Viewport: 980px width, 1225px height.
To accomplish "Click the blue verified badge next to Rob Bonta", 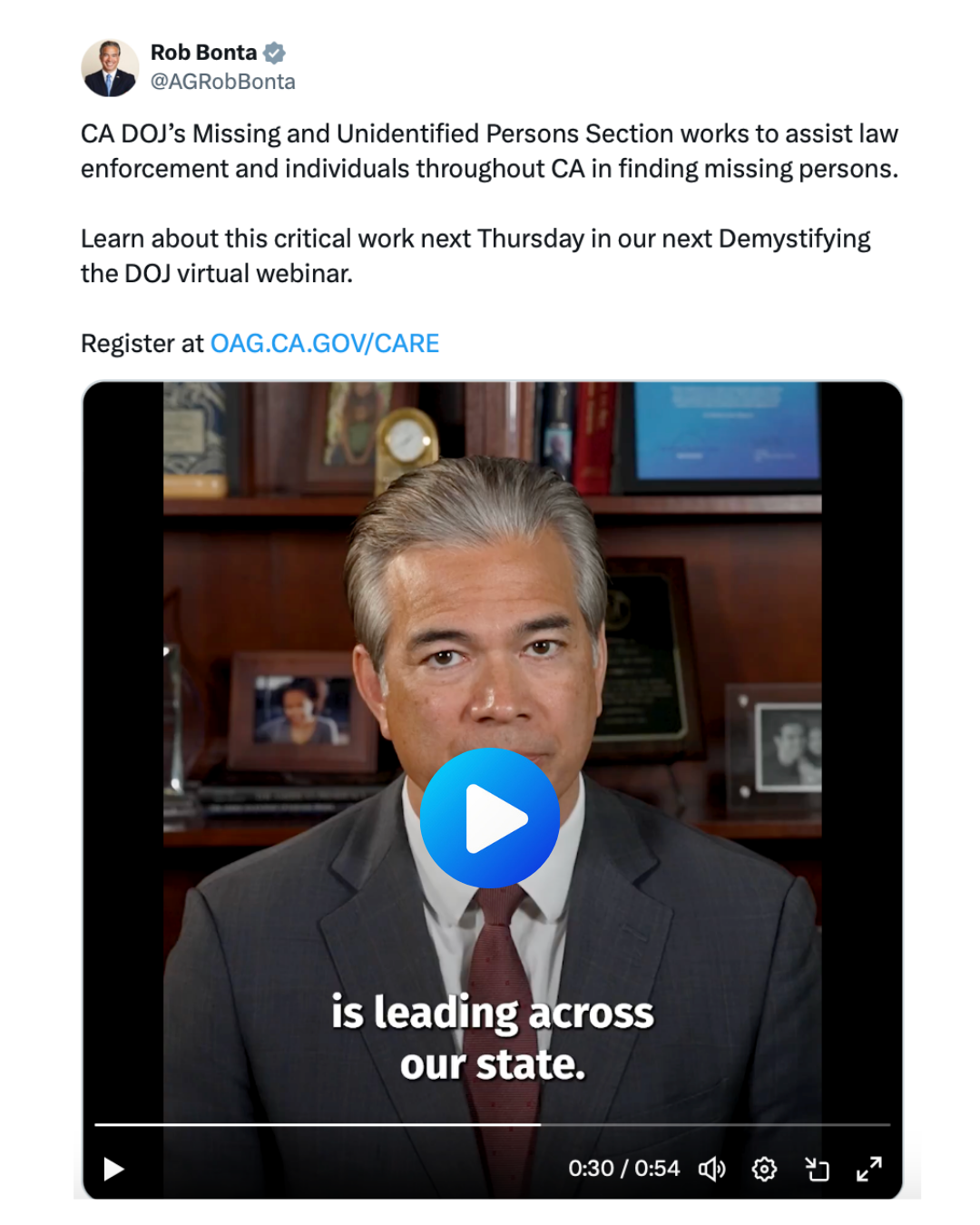I will pyautogui.click(x=274, y=54).
